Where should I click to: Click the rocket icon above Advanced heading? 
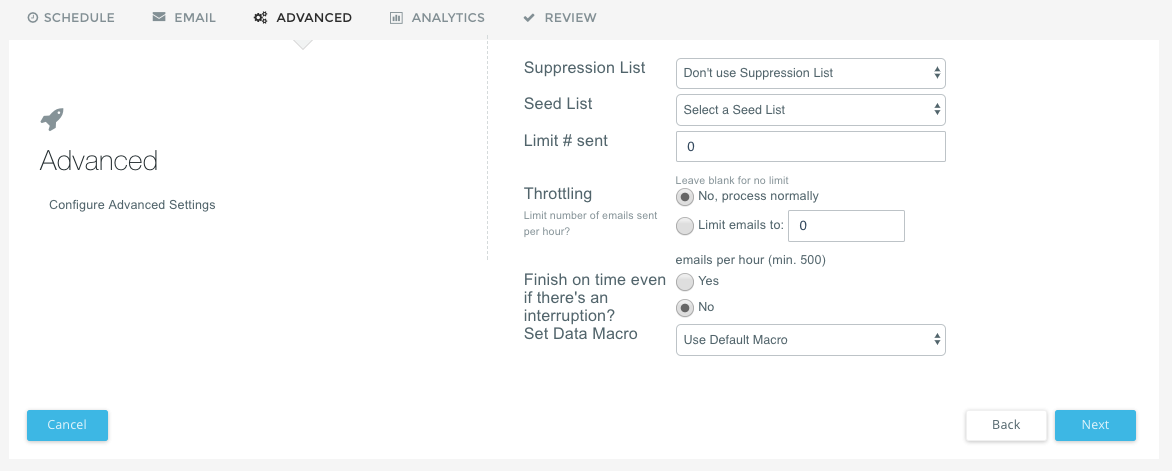(52, 119)
